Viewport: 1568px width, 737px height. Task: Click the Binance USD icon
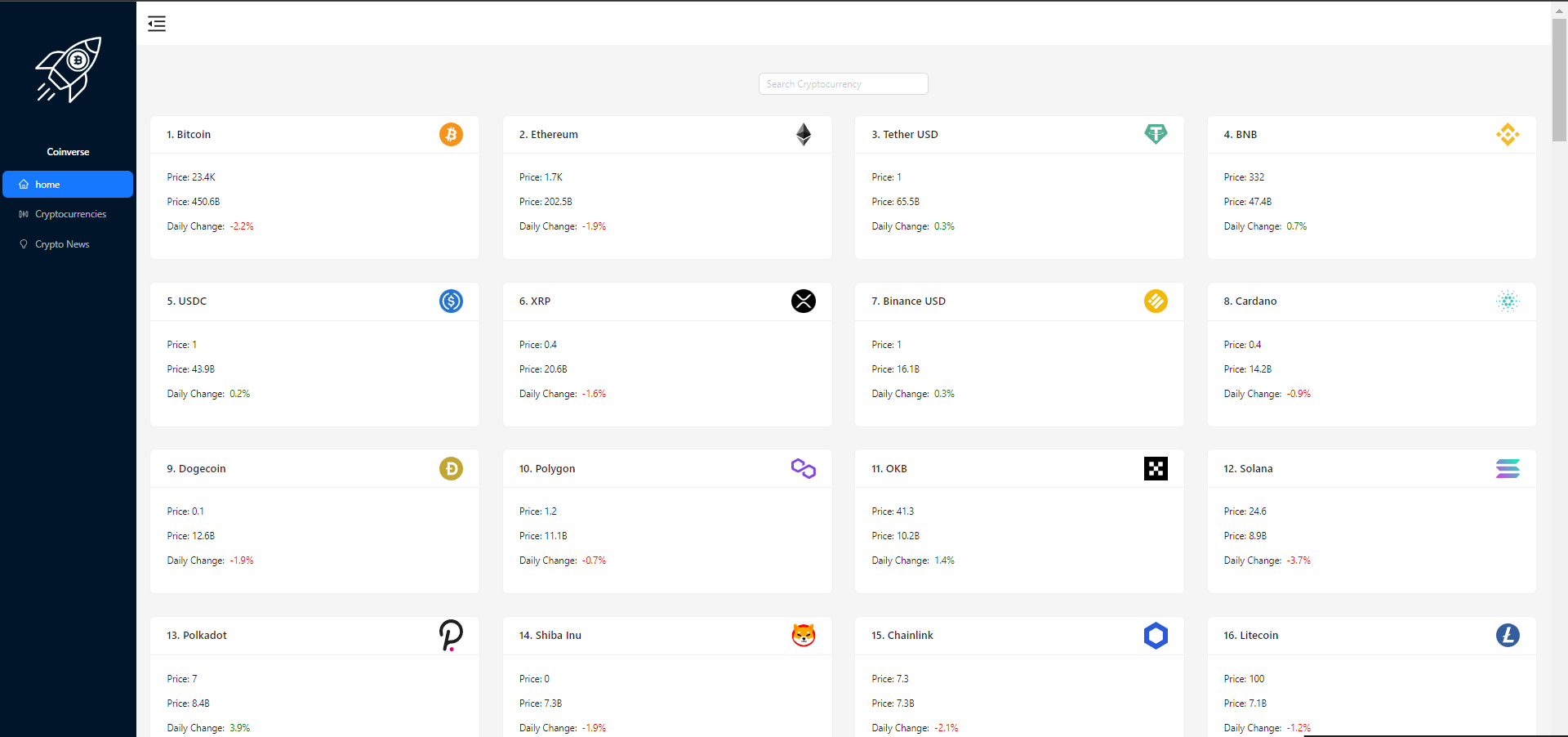(x=1156, y=301)
